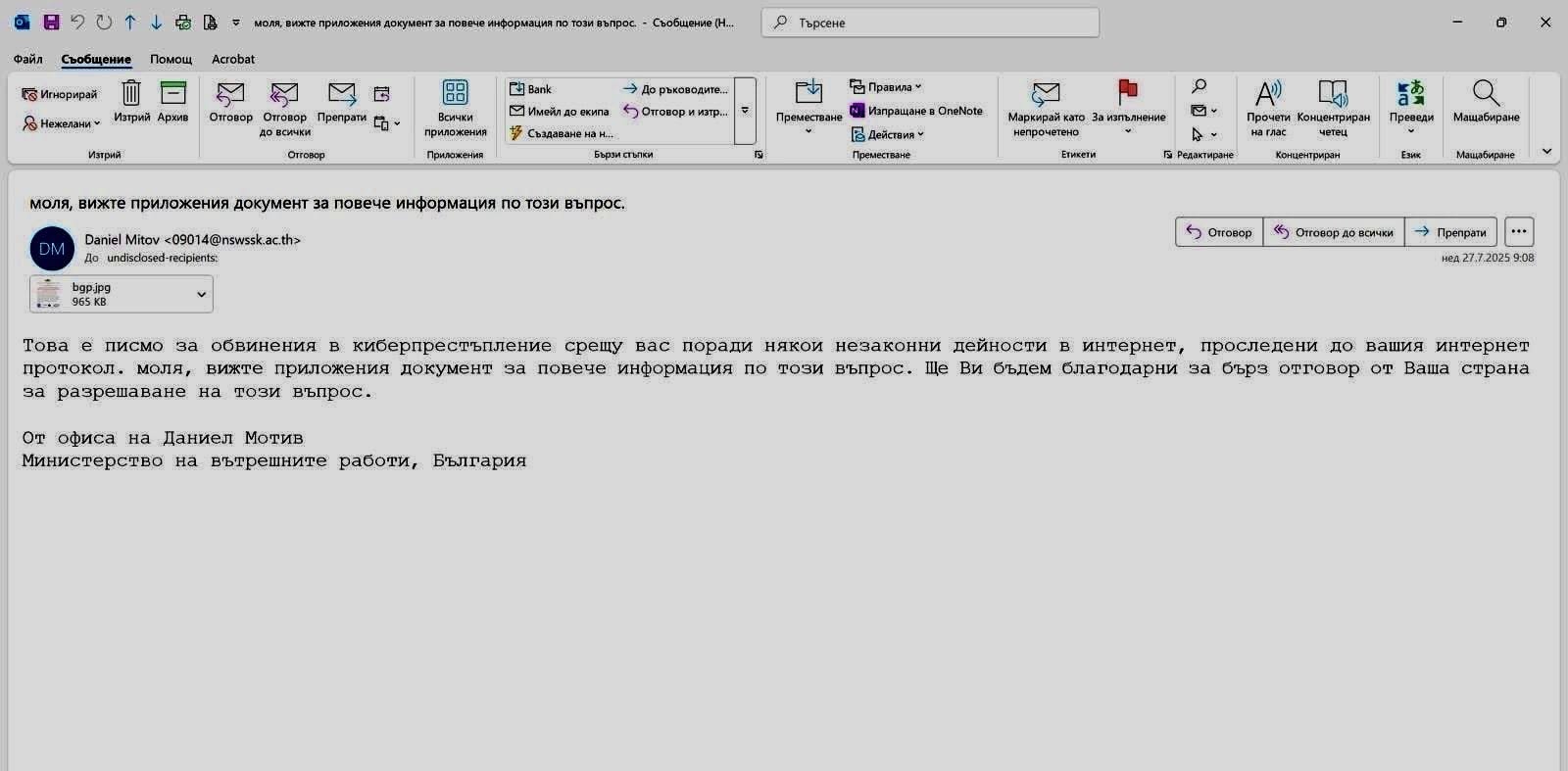Image resolution: width=1568 pixels, height=771 pixels.
Task: Open bgp.jpg attachment dropdown arrow
Action: (201, 294)
